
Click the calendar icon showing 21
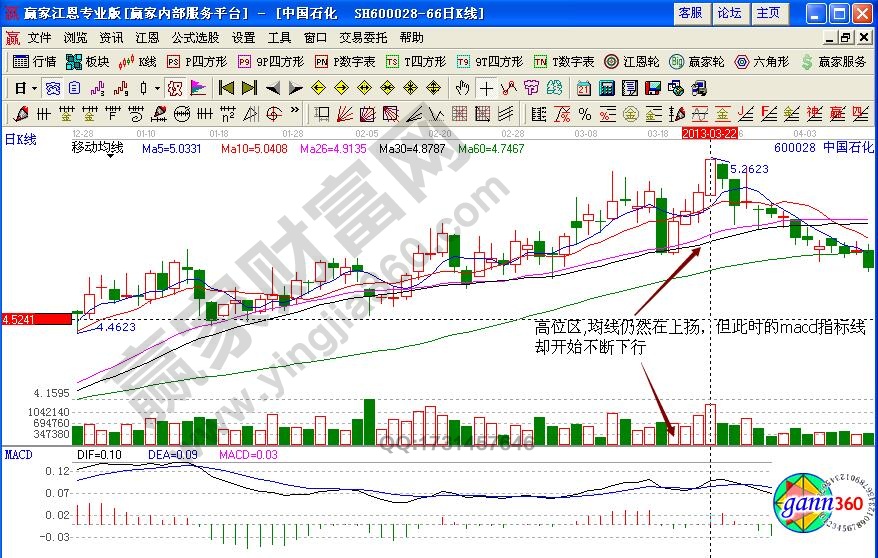[583, 88]
